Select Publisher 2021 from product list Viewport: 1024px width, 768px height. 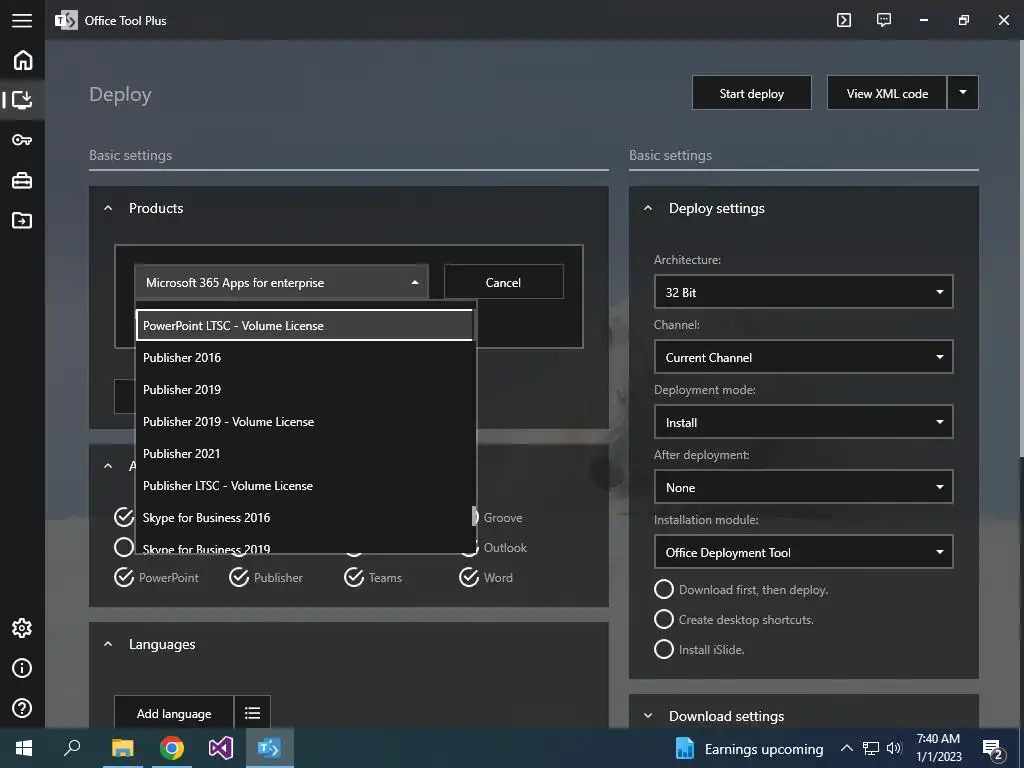(304, 453)
